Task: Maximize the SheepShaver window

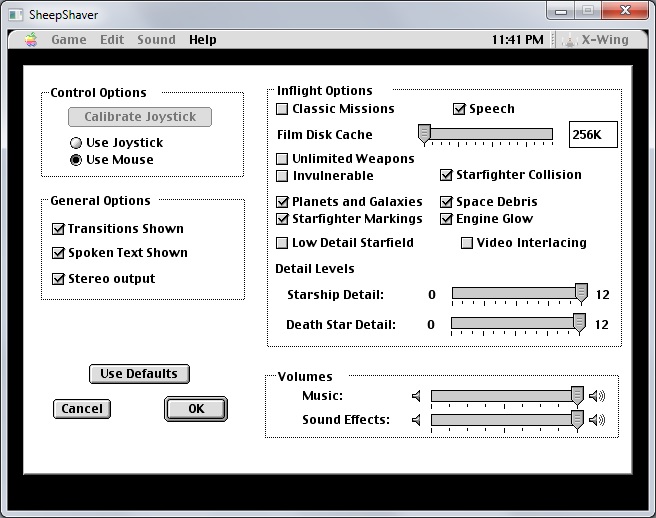Action: click(588, 11)
